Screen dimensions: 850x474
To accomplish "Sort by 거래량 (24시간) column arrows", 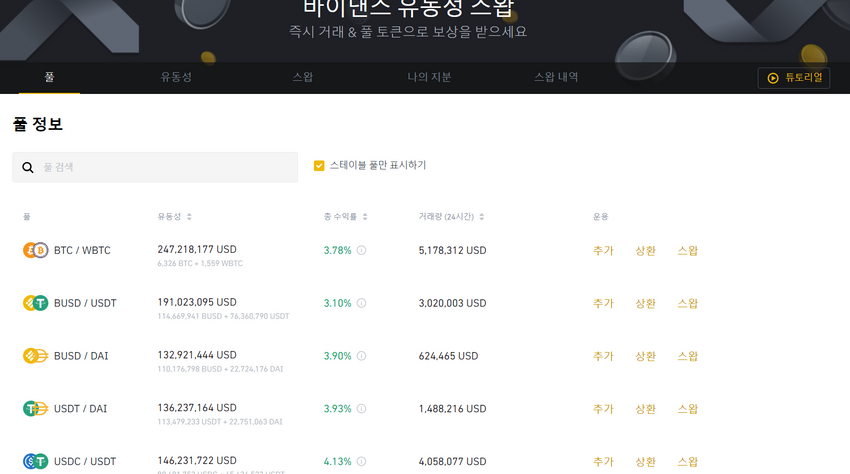I will (481, 217).
